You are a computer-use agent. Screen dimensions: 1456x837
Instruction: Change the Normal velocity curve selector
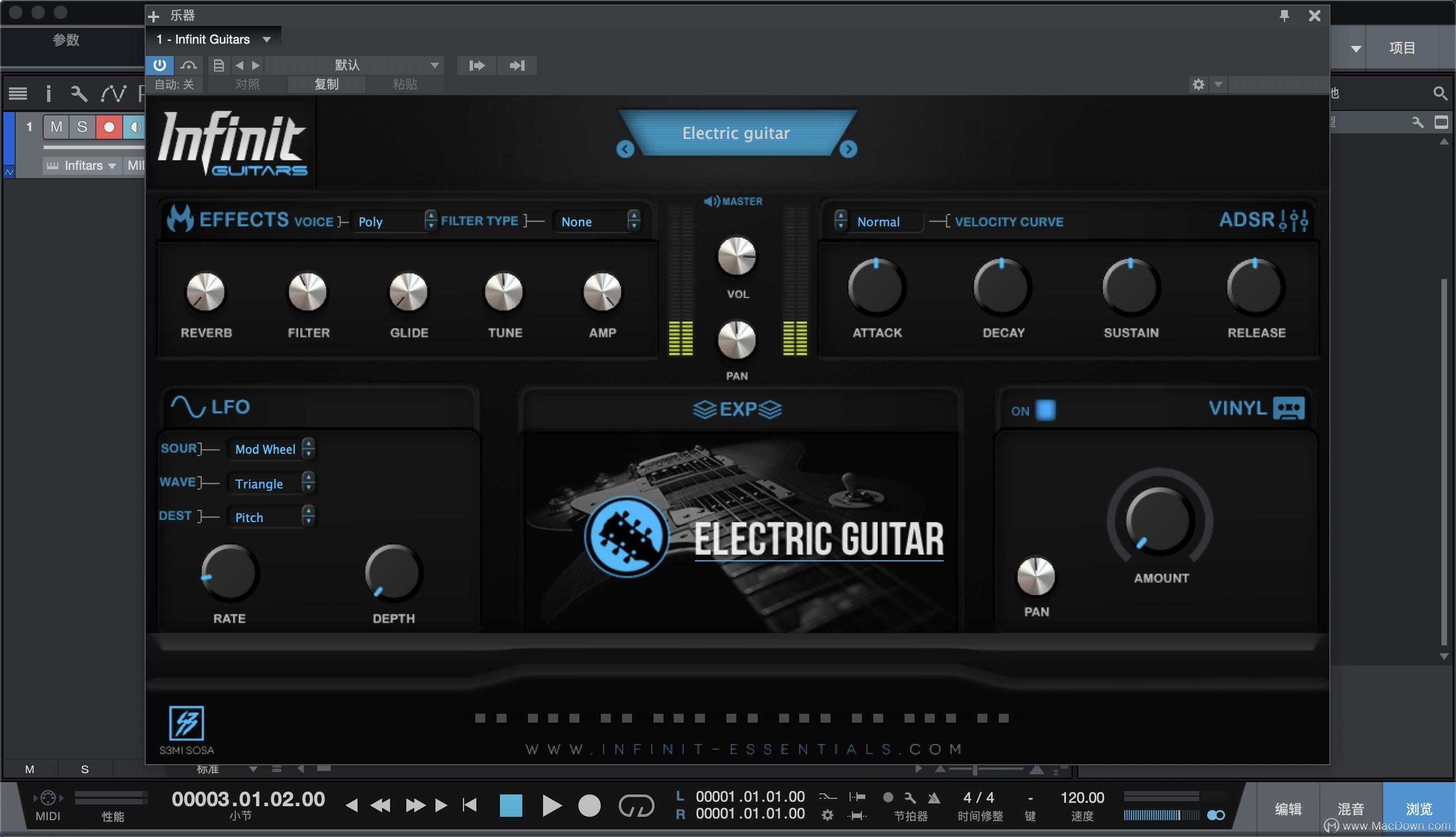click(878, 221)
